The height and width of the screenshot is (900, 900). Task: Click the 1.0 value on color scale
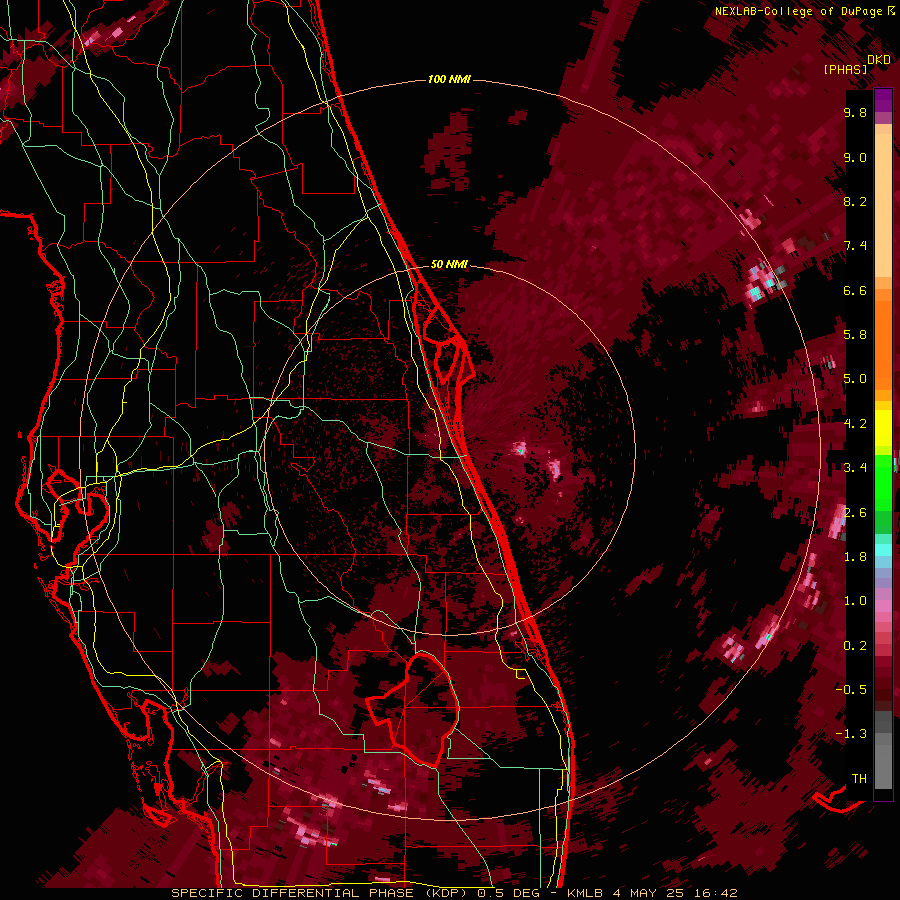pos(855,601)
